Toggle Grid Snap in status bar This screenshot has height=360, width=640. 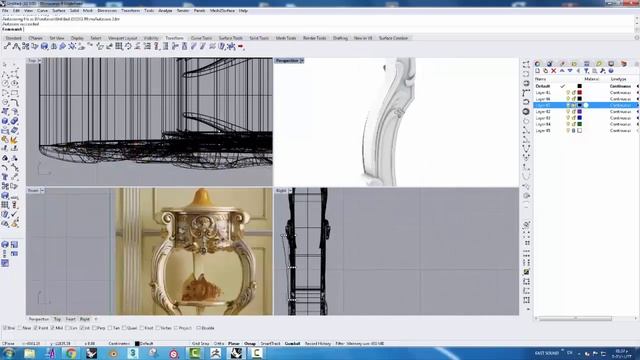(200, 344)
